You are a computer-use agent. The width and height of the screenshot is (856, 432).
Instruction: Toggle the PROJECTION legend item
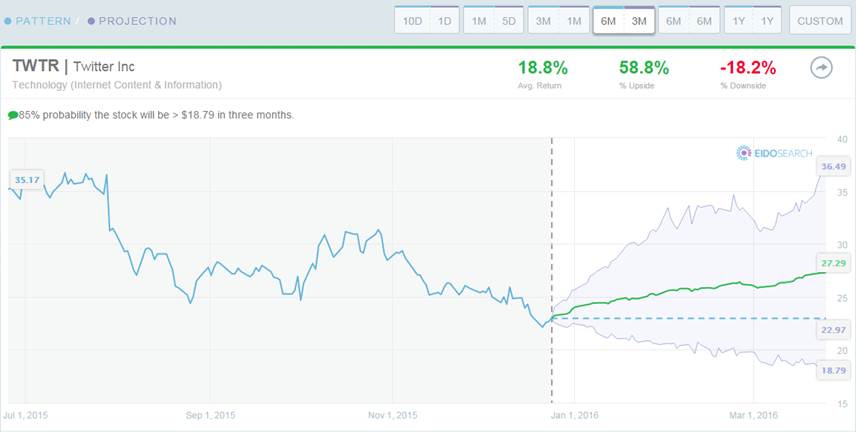pos(132,21)
